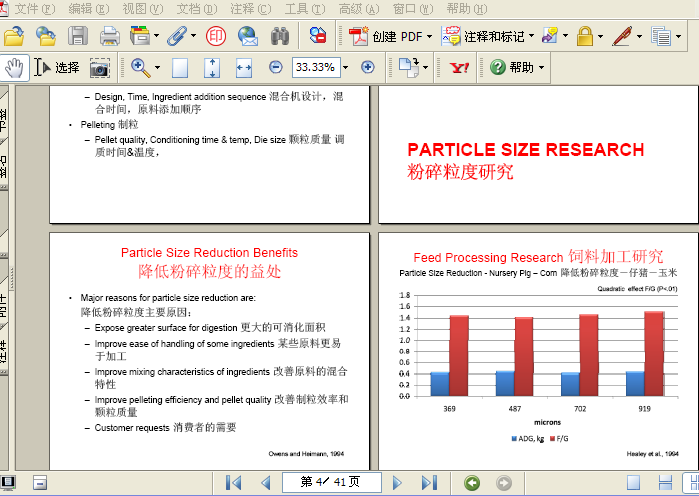Click the 帮助 toolbar button

[x=517, y=68]
